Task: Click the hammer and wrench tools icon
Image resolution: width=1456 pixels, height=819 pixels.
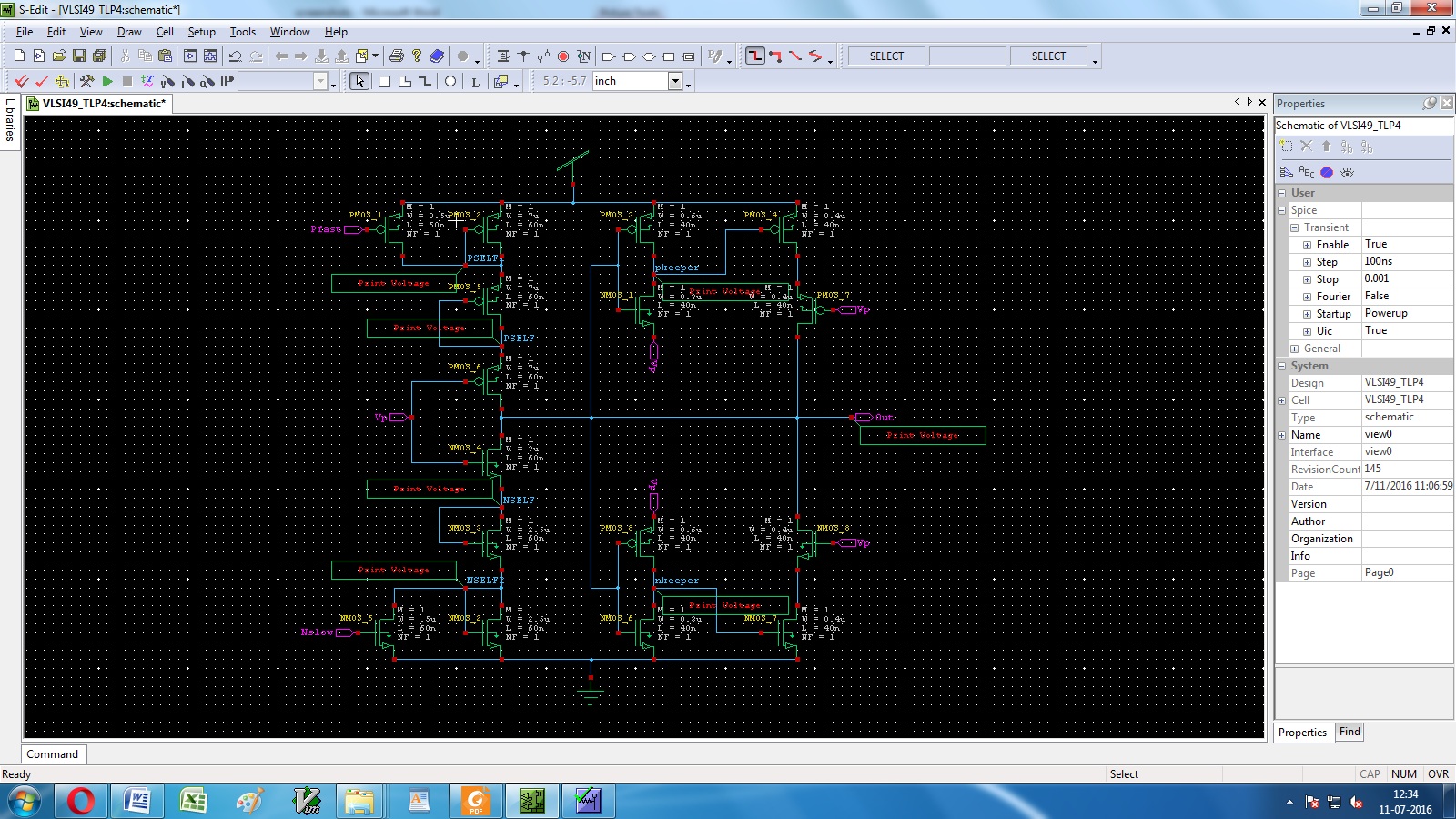Action: click(x=86, y=81)
